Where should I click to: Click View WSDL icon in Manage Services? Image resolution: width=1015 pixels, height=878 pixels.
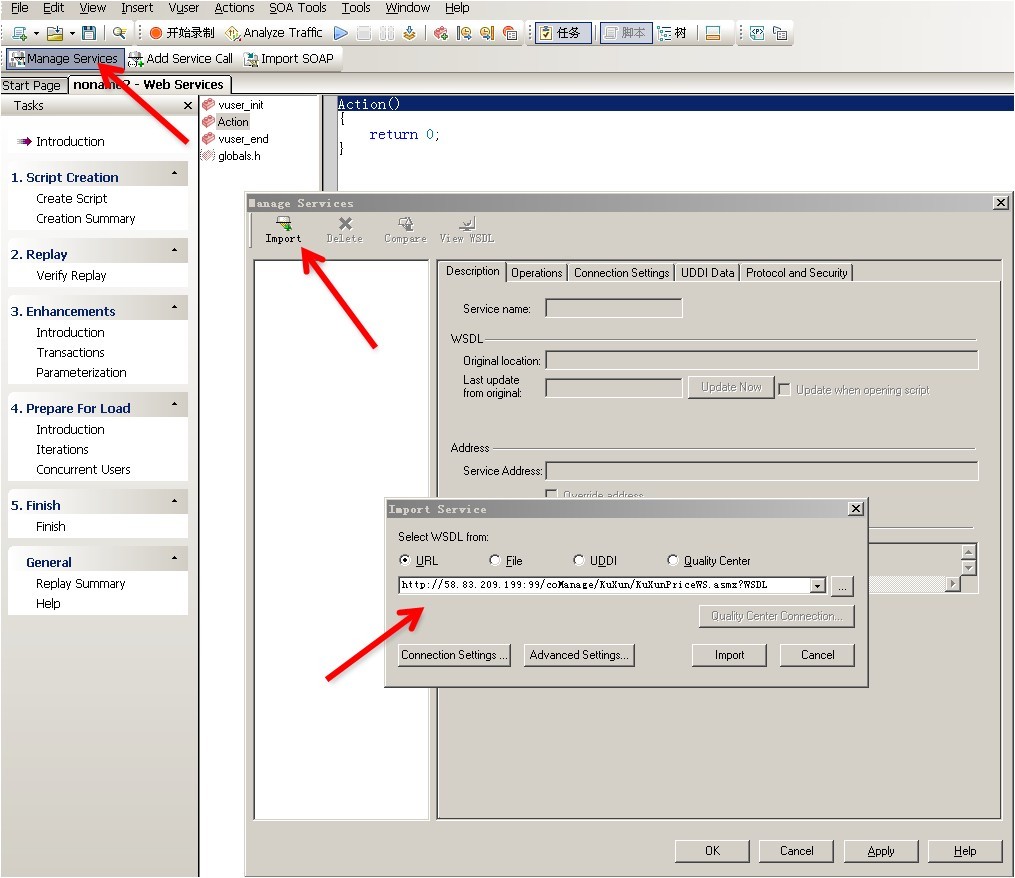click(467, 230)
